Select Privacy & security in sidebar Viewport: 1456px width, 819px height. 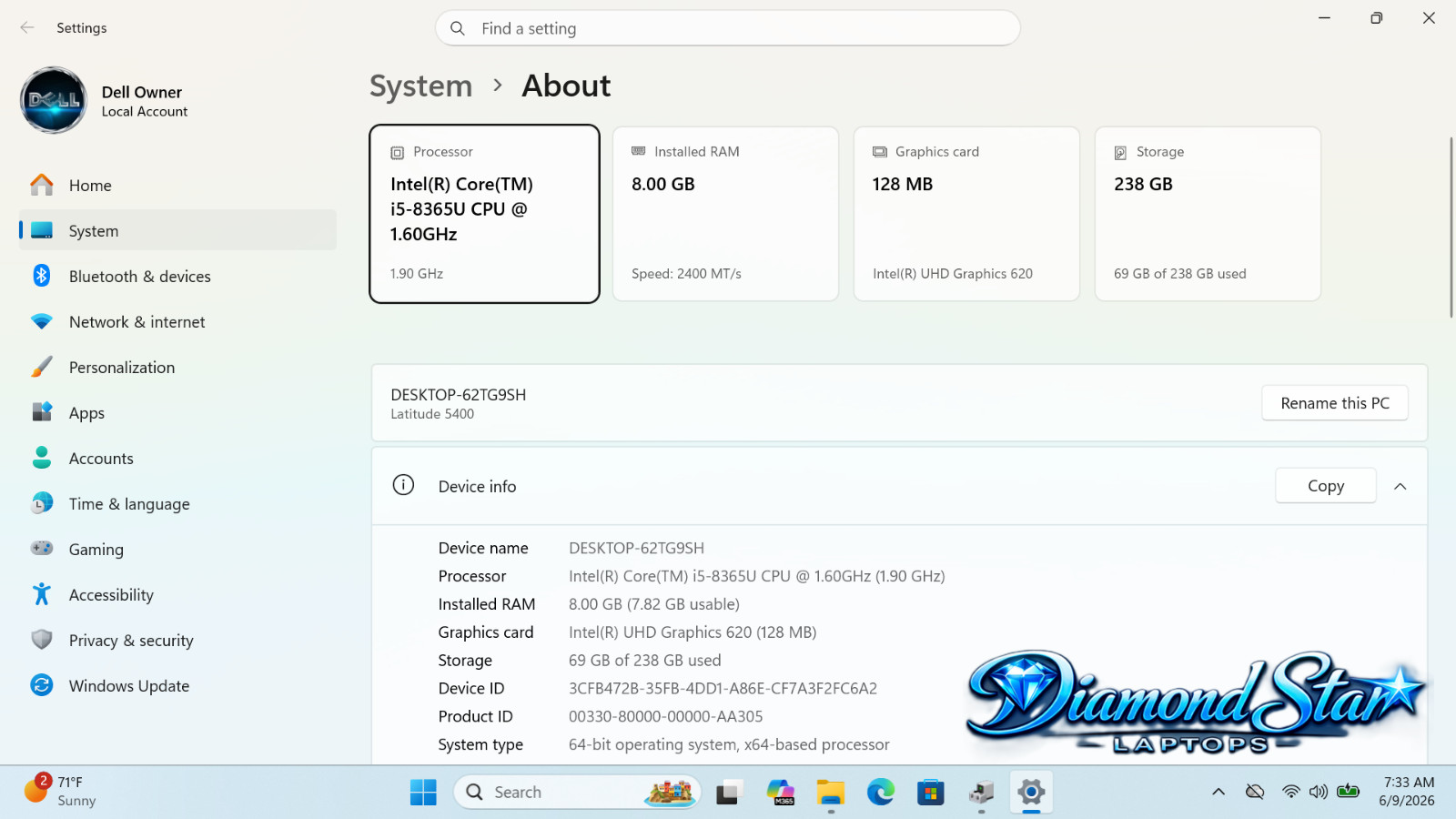pyautogui.click(x=177, y=640)
